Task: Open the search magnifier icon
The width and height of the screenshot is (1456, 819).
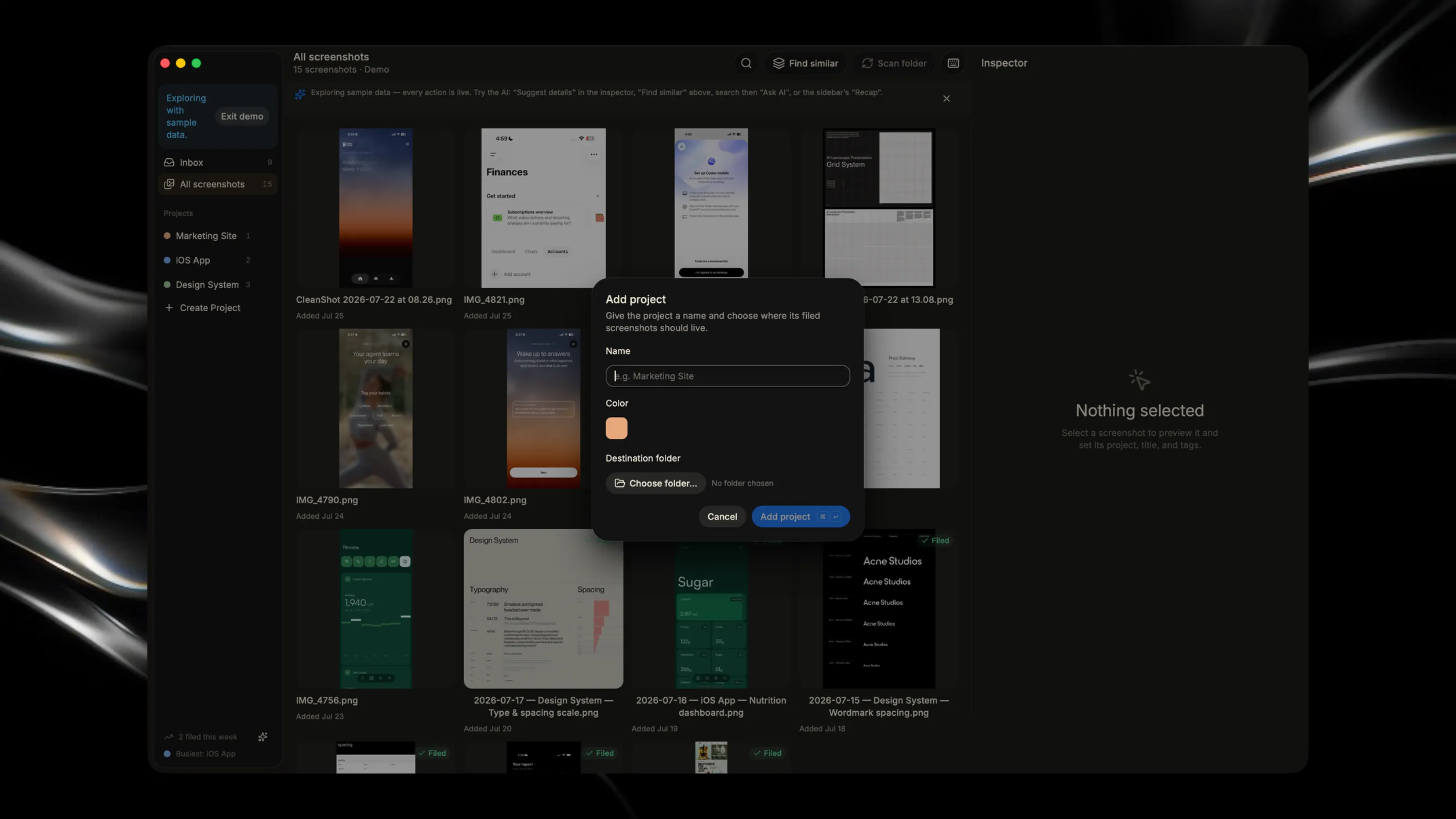Action: pyautogui.click(x=746, y=63)
